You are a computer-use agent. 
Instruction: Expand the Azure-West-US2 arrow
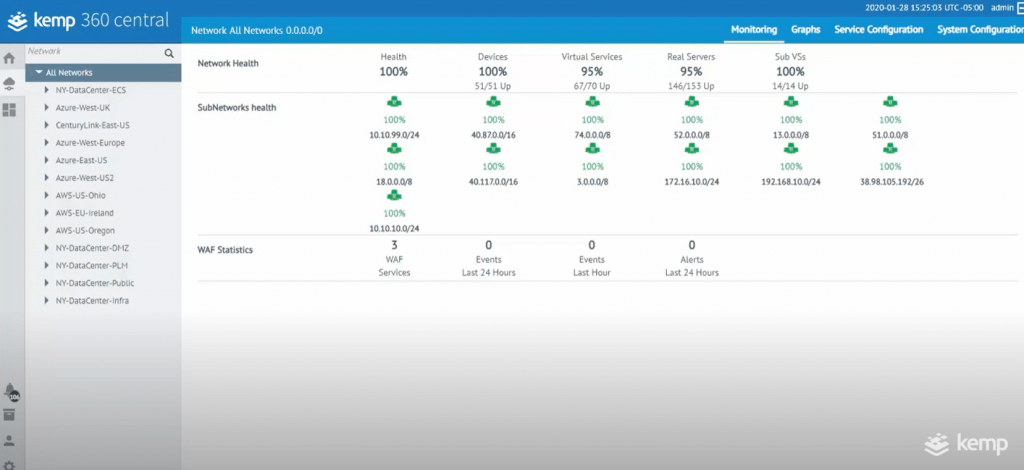(x=46, y=178)
